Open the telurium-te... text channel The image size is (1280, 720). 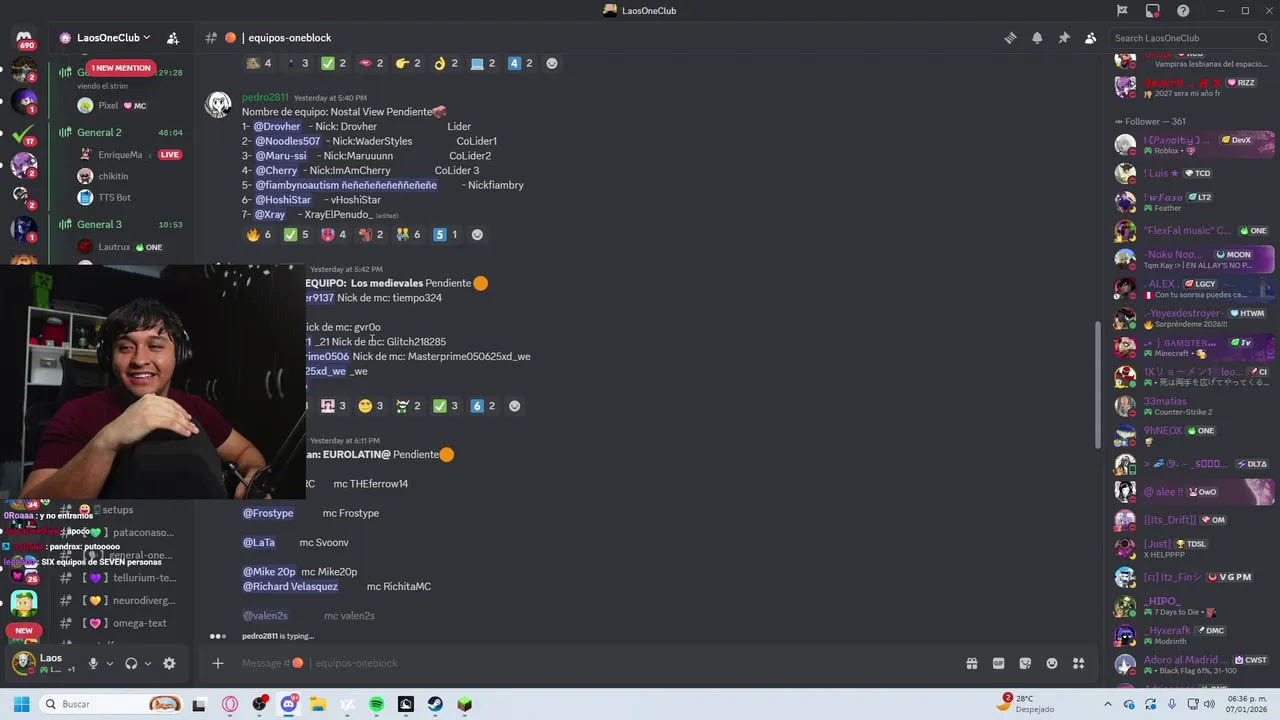120,578
